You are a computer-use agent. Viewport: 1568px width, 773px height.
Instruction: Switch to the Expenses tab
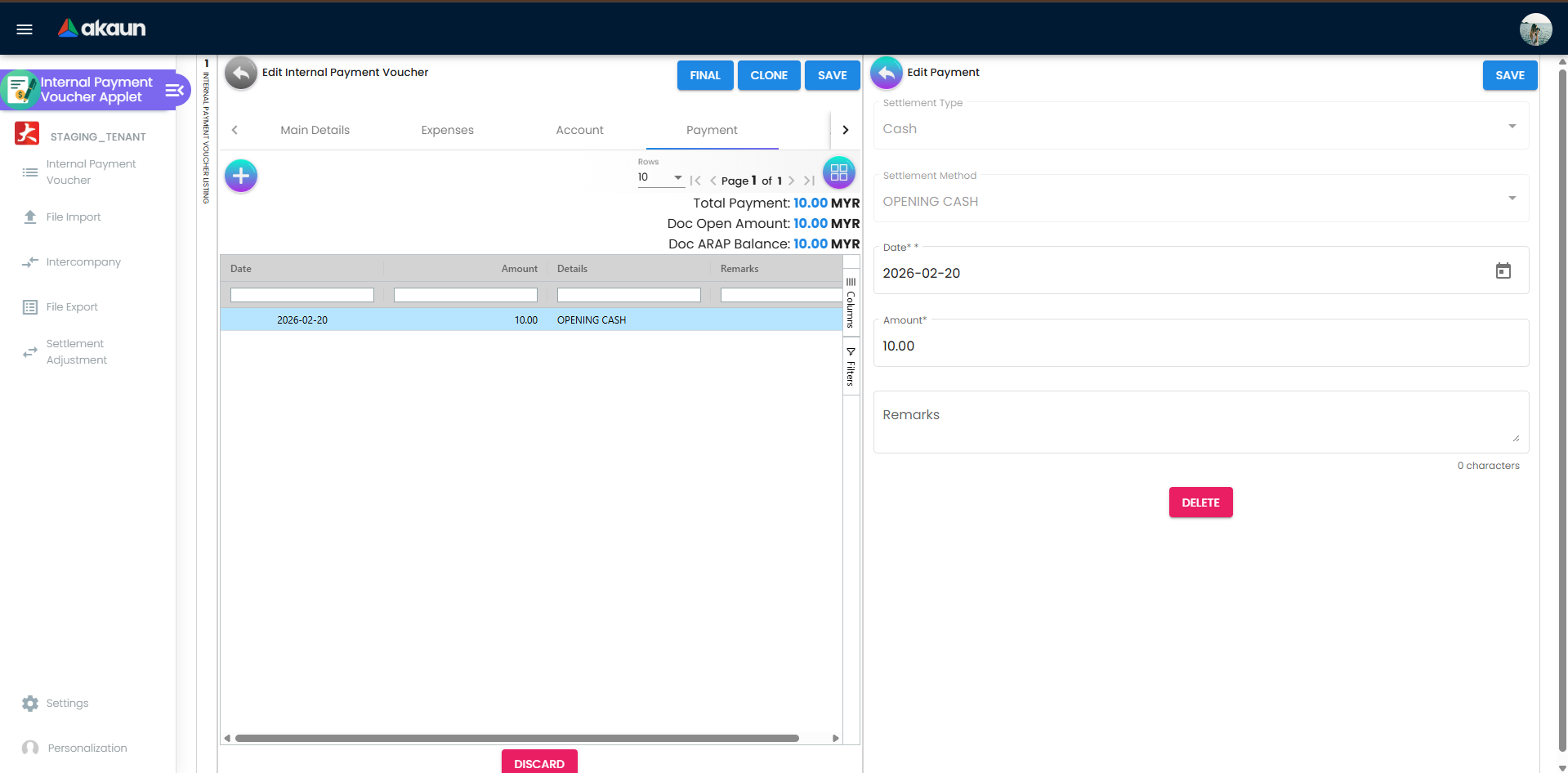446,130
